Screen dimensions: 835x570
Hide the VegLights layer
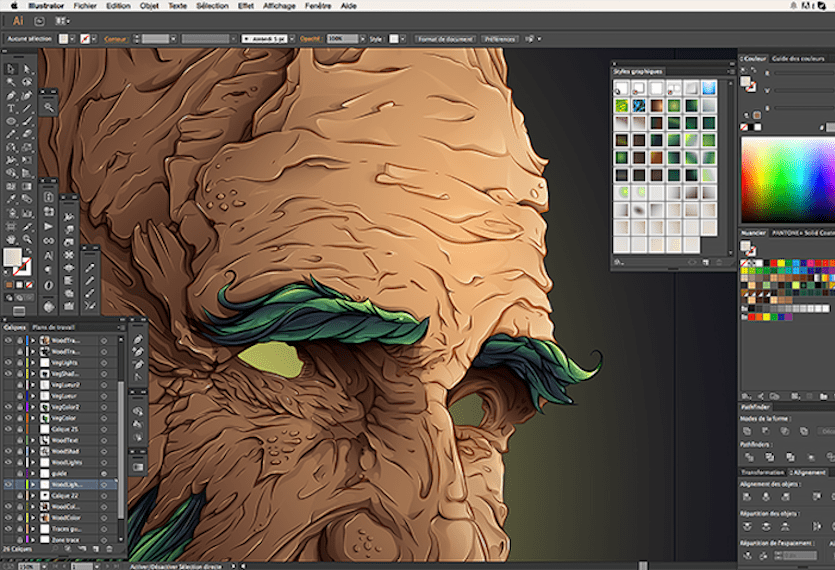point(8,362)
